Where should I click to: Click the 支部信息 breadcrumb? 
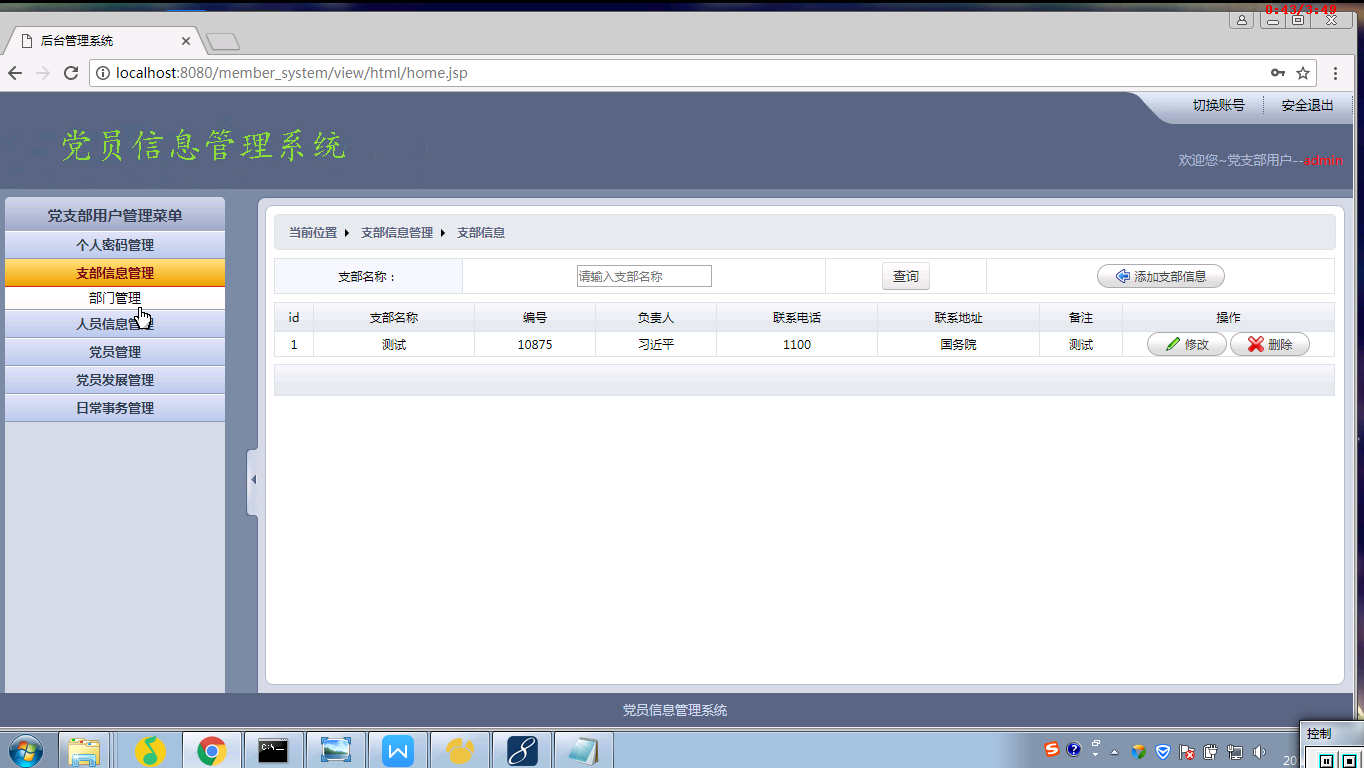(481, 232)
